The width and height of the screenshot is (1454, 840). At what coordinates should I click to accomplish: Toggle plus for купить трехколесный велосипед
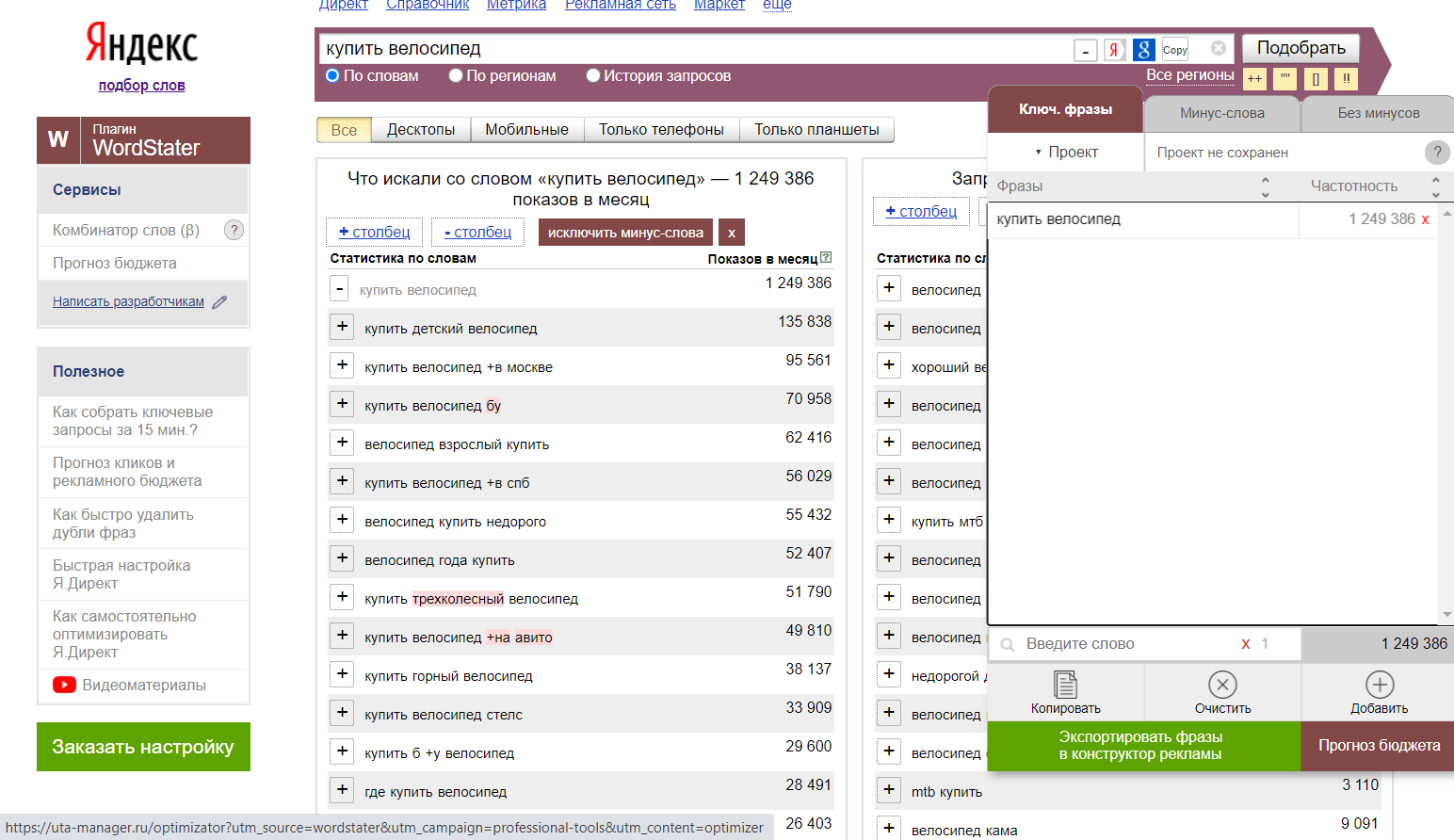(342, 596)
